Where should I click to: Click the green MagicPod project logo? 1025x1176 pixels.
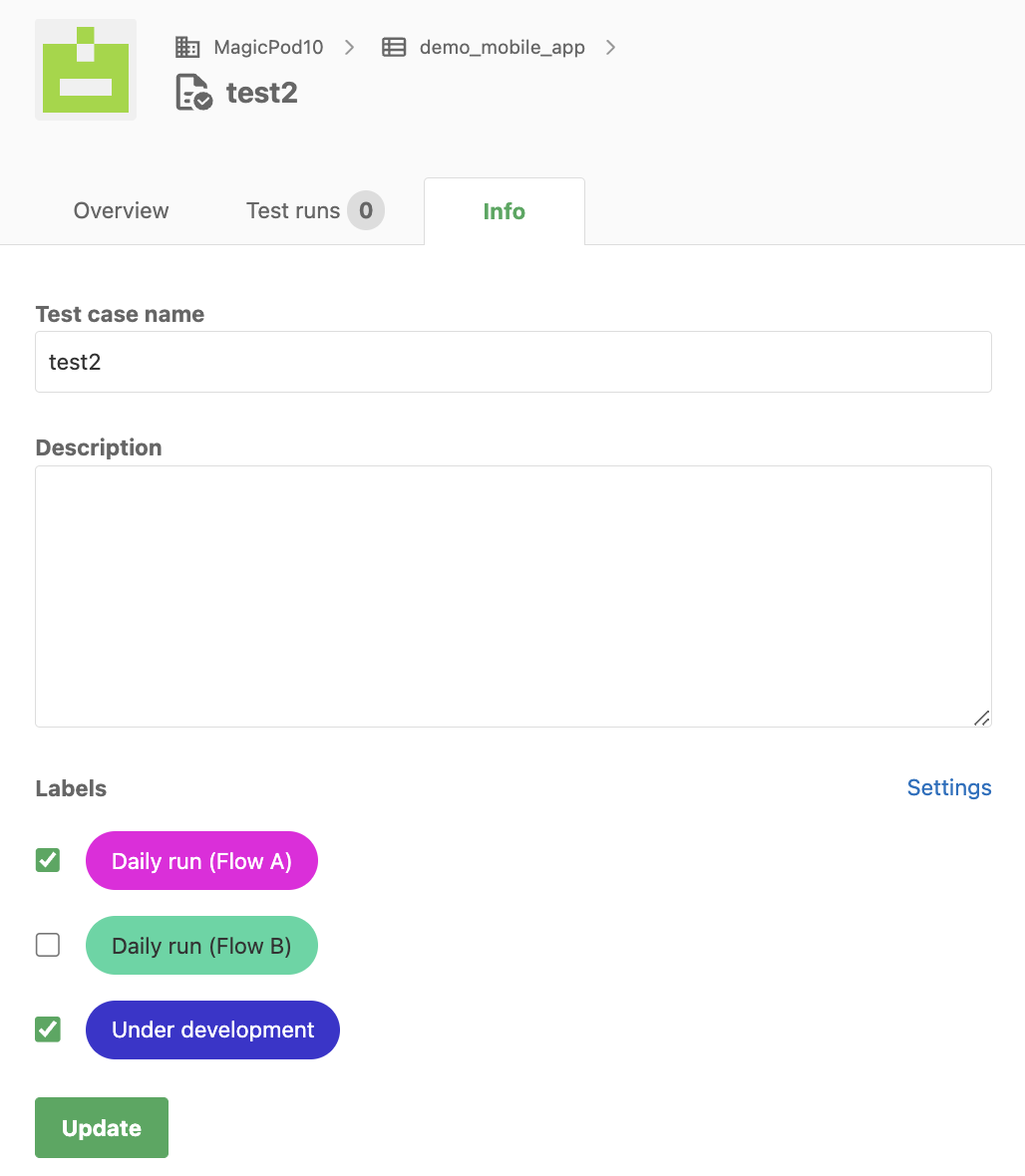pyautogui.click(x=86, y=70)
